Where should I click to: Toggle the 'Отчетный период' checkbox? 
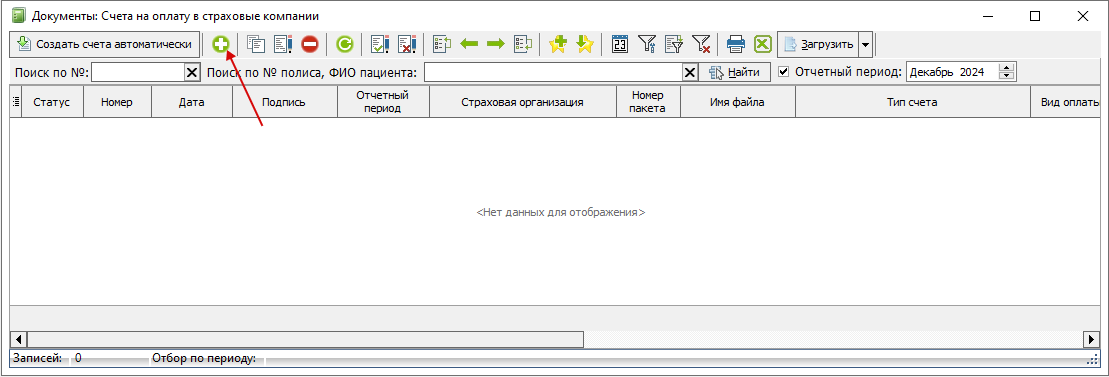783,71
